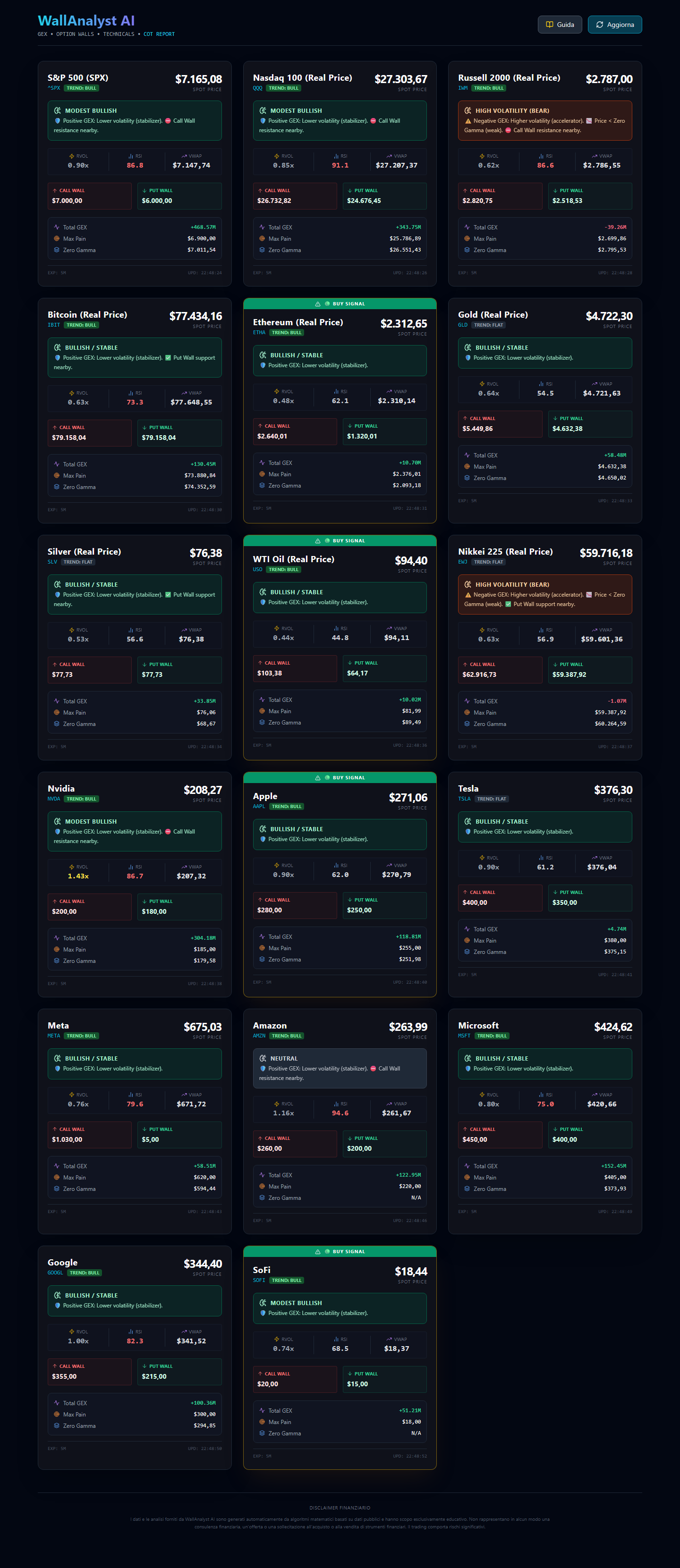Click WTI Oil Max Pain value $81,99
680x1568 pixels.
click(411, 711)
